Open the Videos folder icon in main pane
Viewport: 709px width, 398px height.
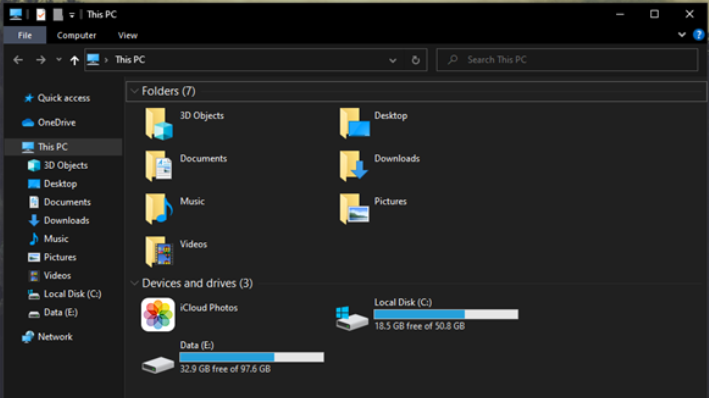pos(159,251)
